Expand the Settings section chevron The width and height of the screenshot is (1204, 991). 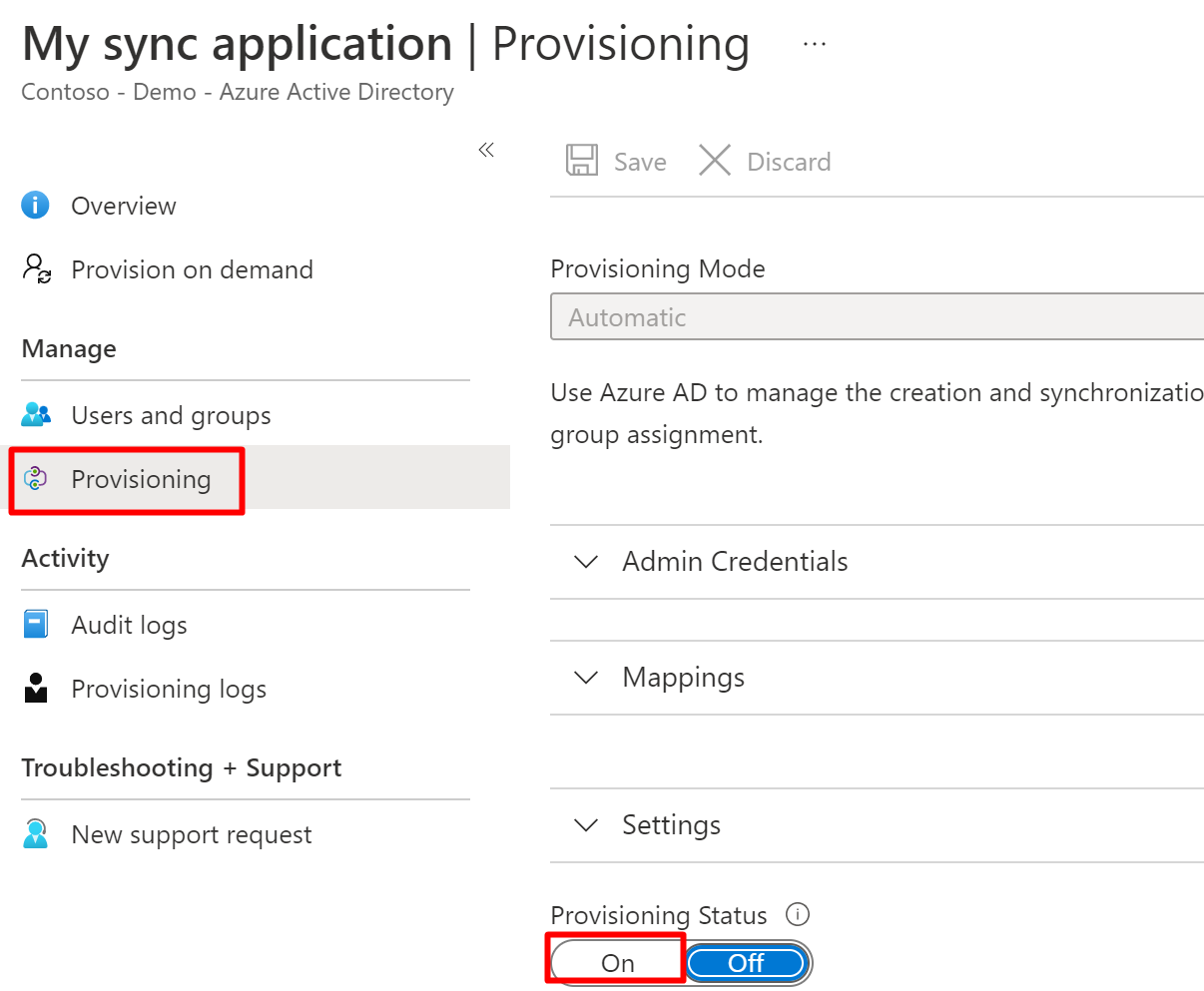tap(587, 825)
